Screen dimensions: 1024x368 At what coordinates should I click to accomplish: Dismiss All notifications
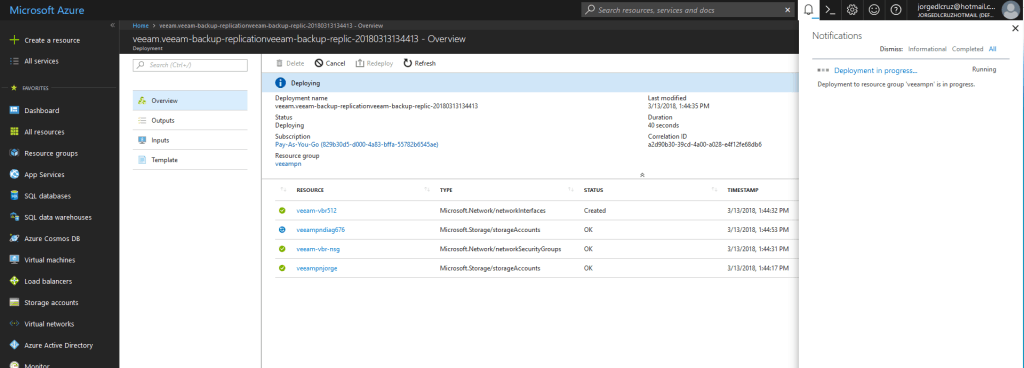(x=992, y=49)
